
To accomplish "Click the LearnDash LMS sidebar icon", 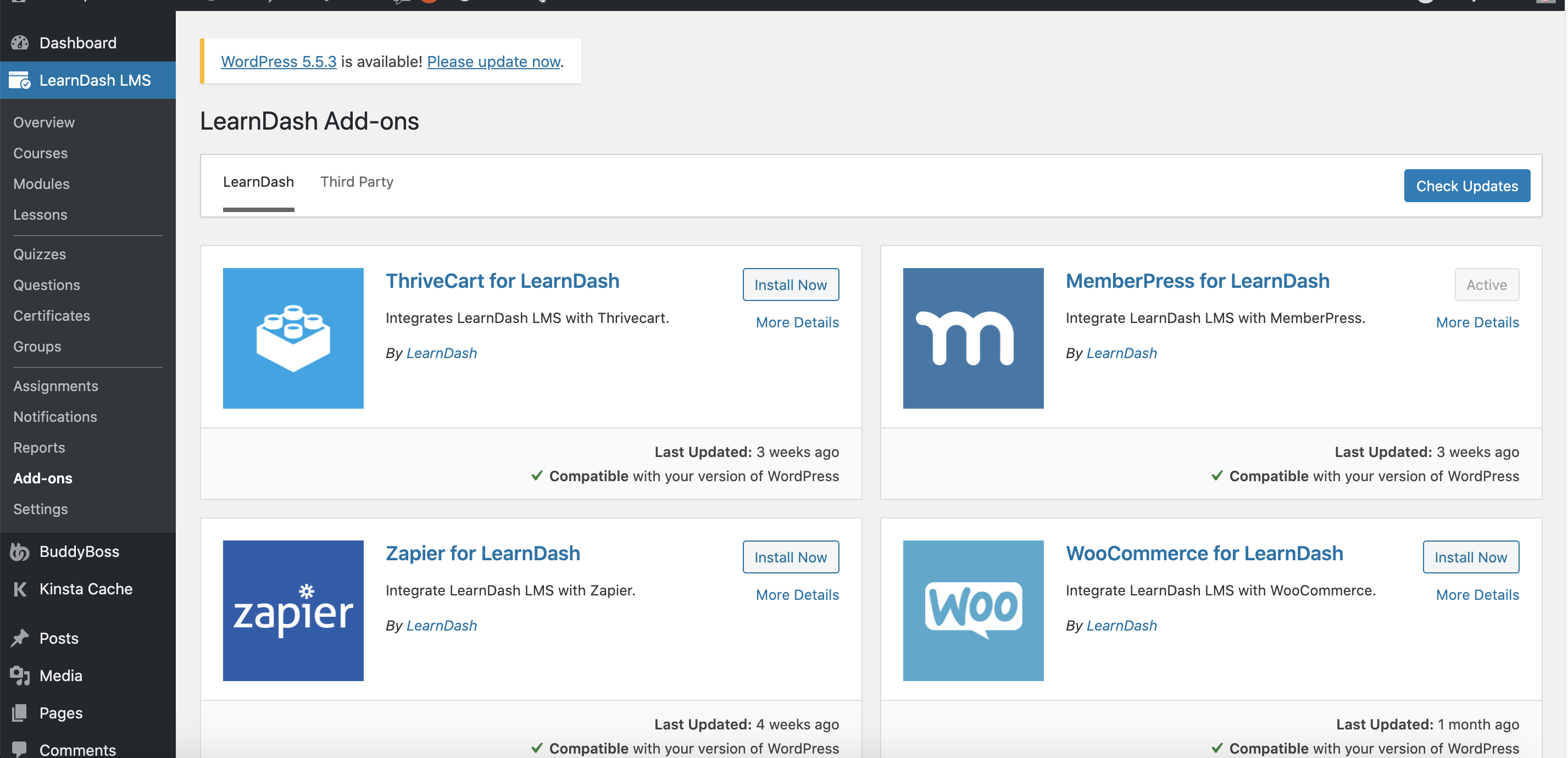I will tap(19, 80).
